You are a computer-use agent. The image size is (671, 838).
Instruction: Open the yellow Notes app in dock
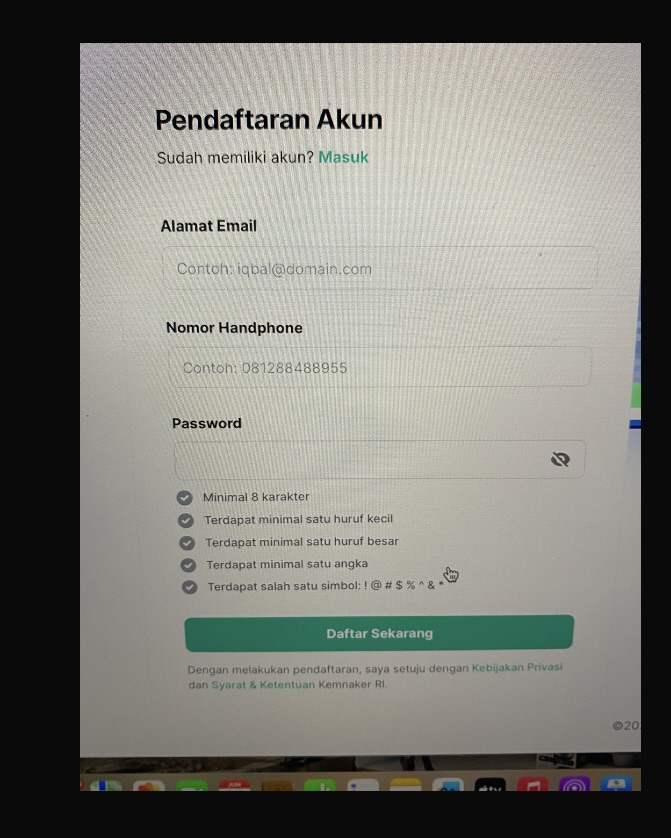405,785
